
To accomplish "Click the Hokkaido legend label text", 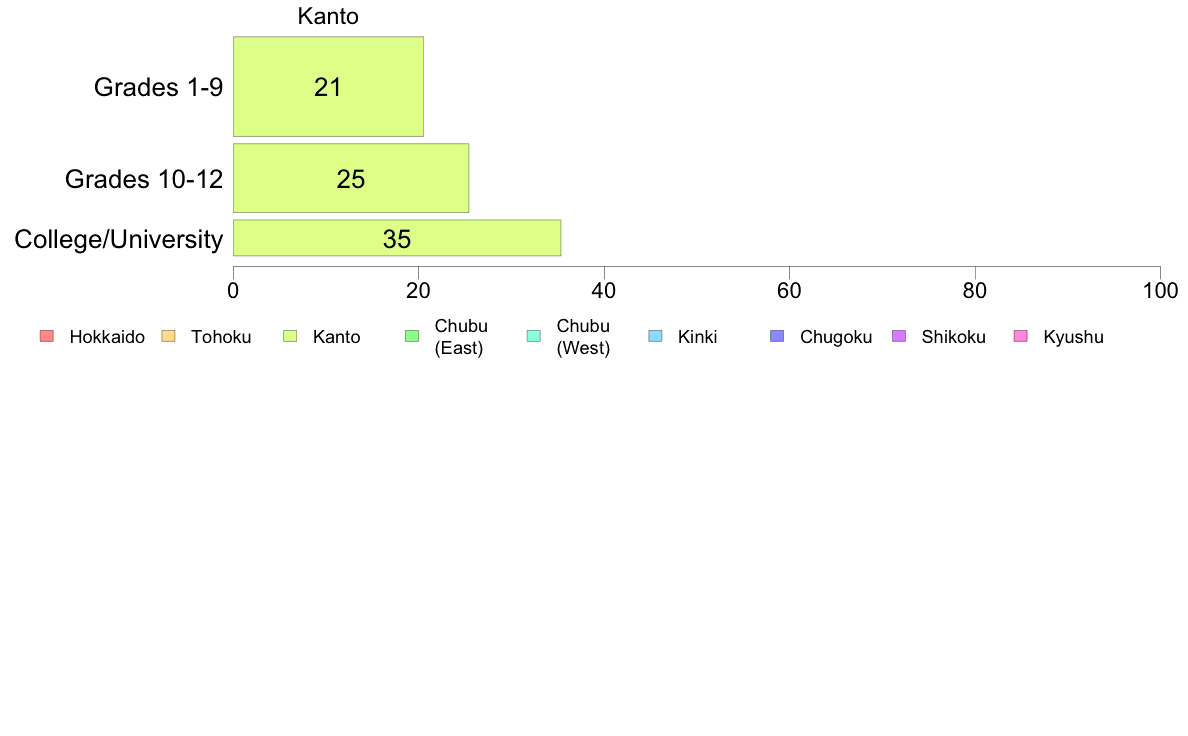I will tap(107, 337).
